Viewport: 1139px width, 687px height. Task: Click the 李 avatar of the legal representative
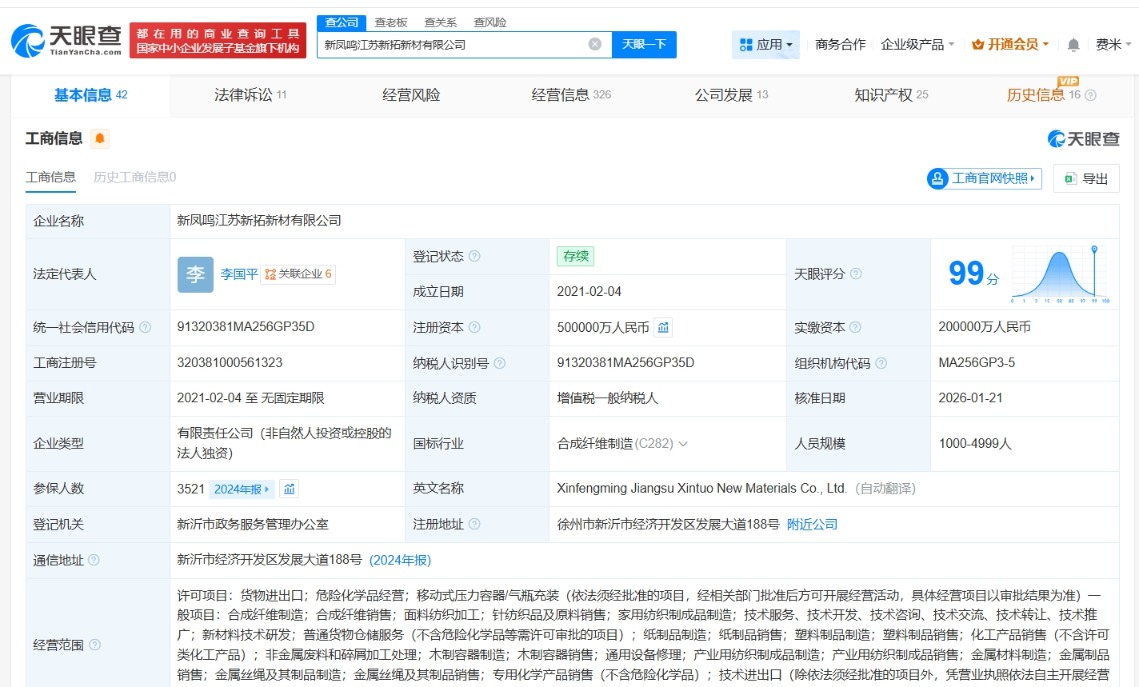click(x=195, y=274)
